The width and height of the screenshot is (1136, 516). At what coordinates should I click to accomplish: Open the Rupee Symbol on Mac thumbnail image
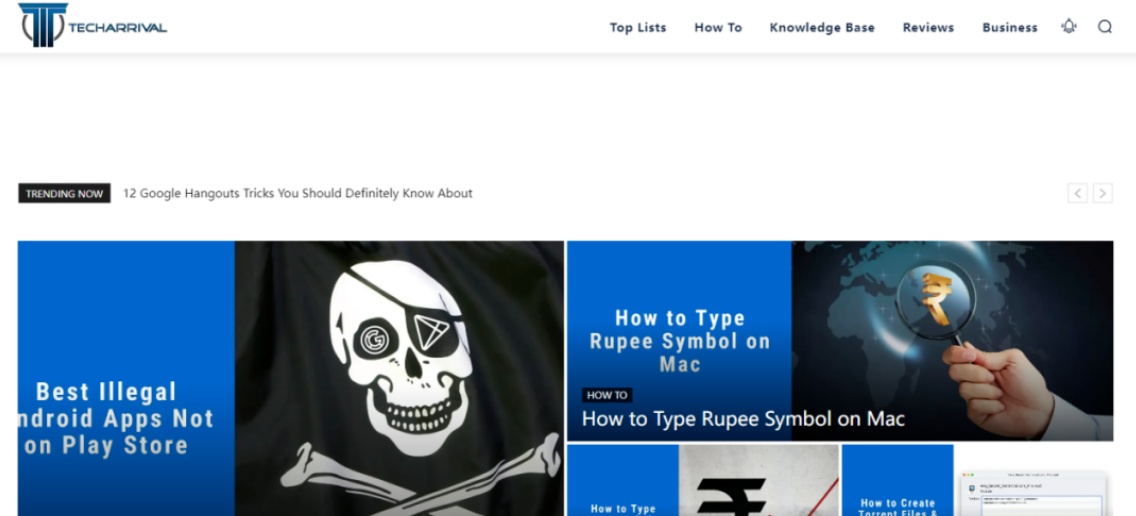pos(840,341)
